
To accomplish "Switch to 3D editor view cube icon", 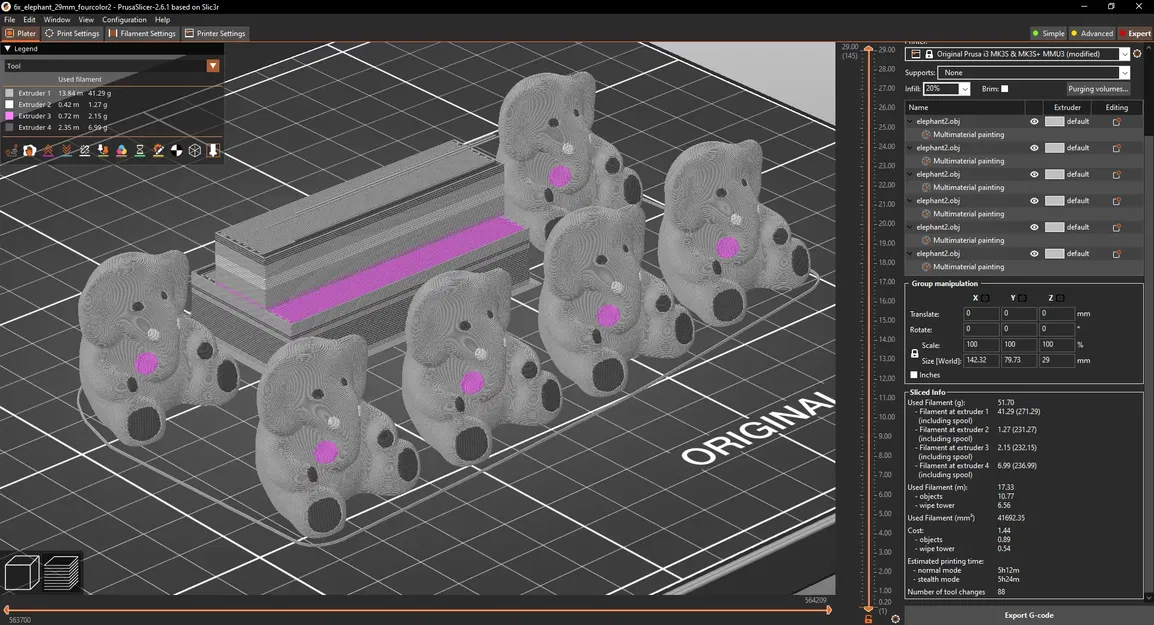I will 22,573.
